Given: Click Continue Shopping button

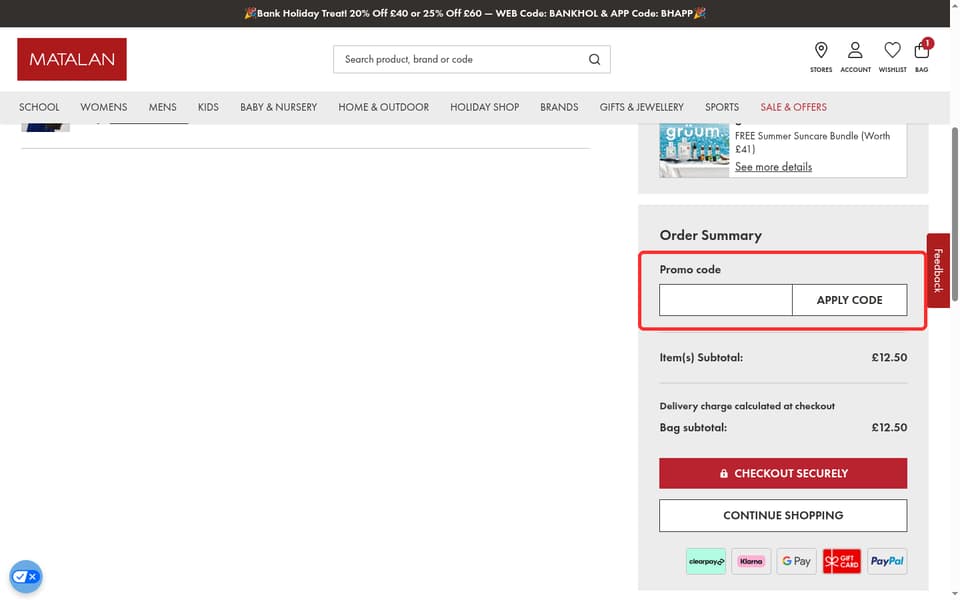Looking at the screenshot, I should click(783, 516).
